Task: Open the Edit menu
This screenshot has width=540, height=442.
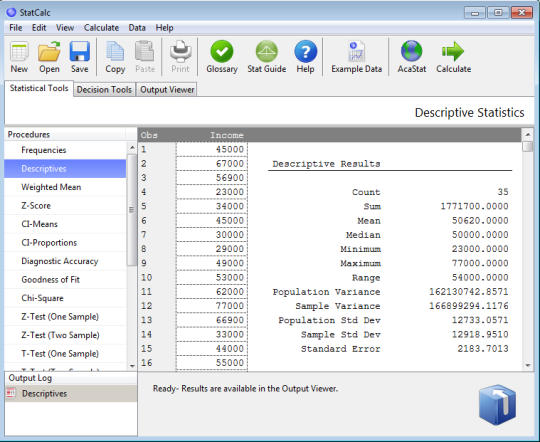Action: (39, 28)
